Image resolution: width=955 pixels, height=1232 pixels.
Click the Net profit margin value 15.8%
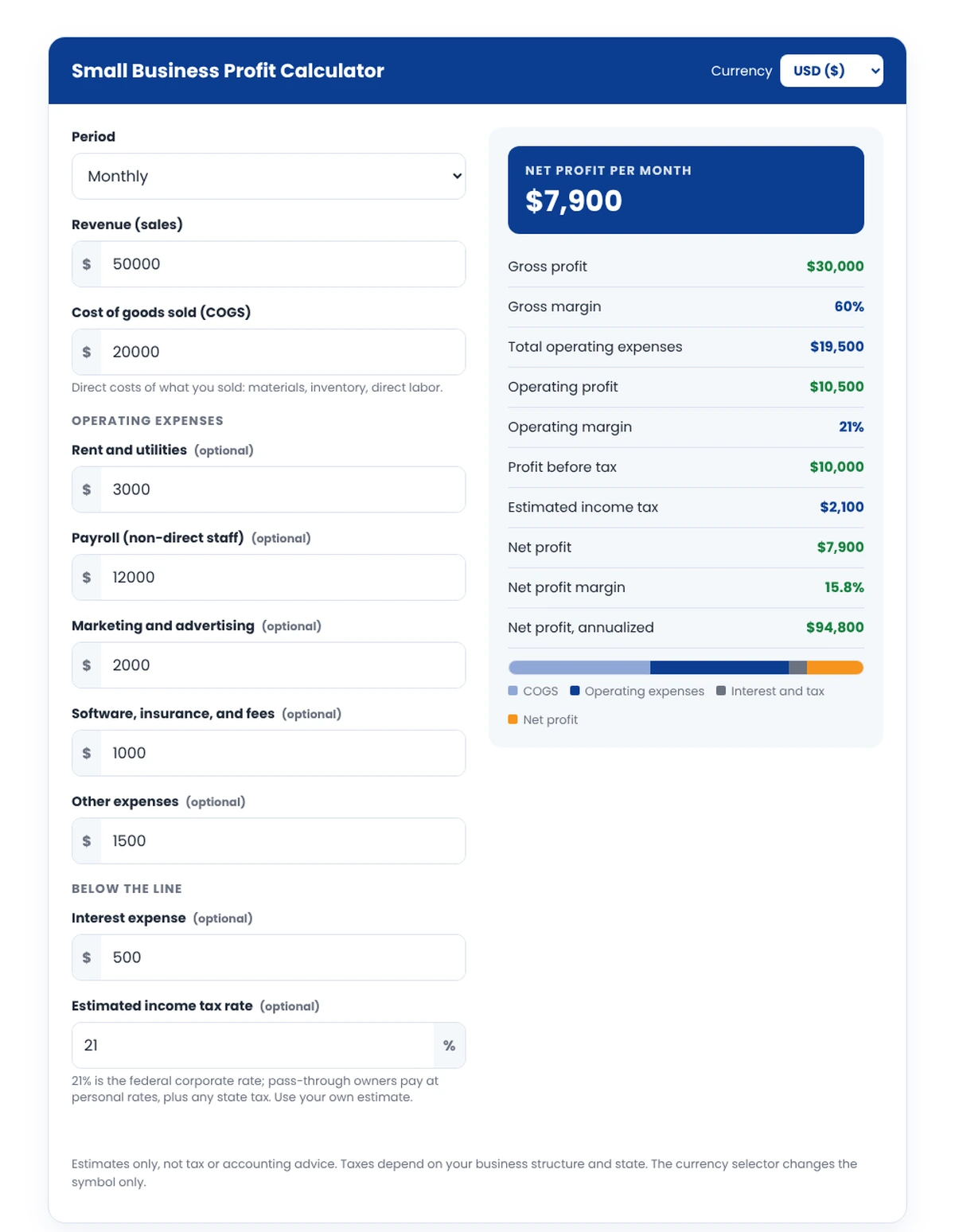point(844,587)
